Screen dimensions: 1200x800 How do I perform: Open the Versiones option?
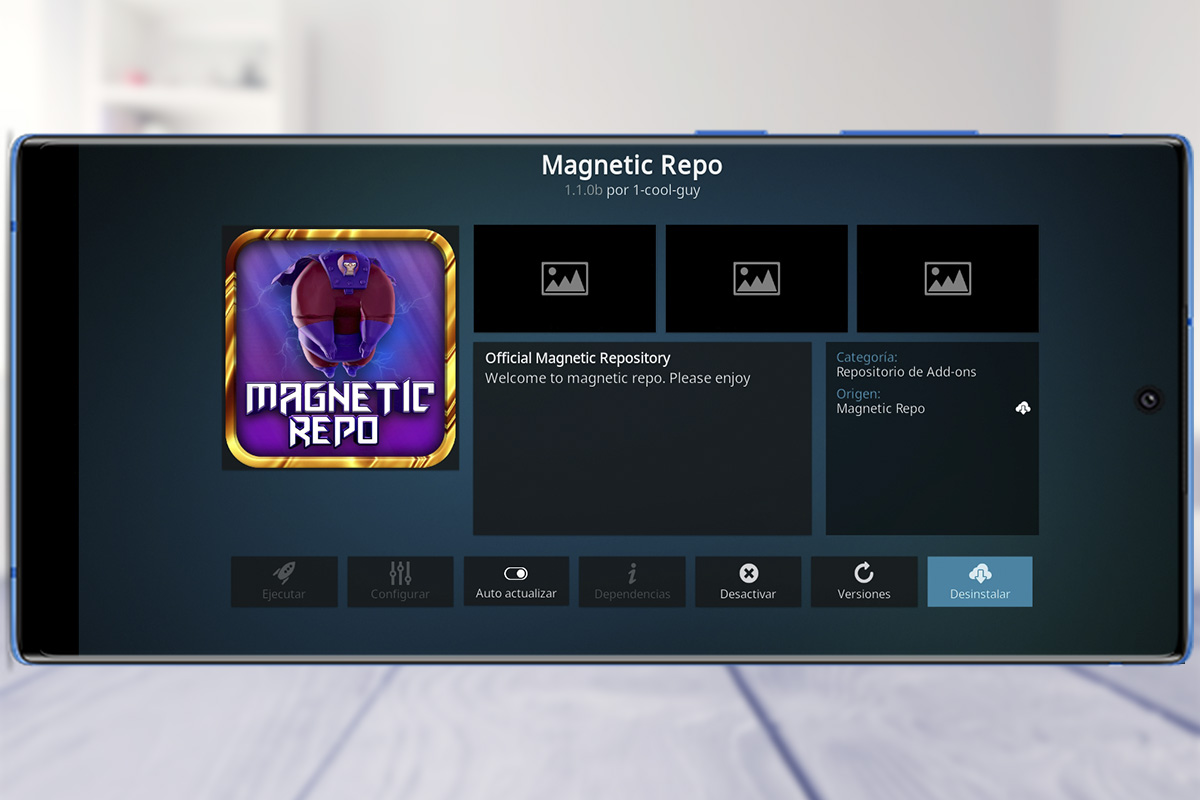tap(864, 581)
